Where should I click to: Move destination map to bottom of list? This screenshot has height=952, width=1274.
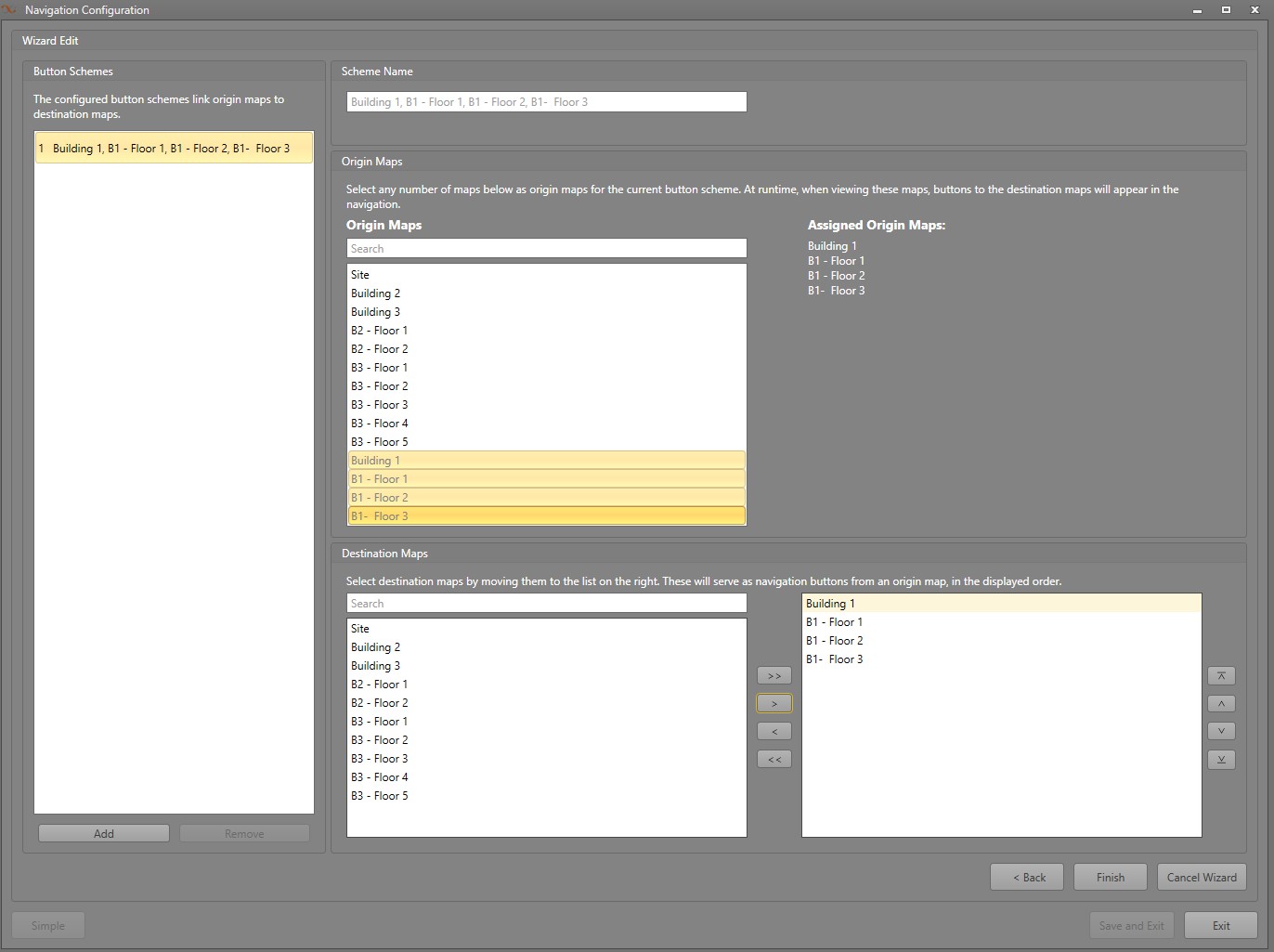pos(1221,760)
